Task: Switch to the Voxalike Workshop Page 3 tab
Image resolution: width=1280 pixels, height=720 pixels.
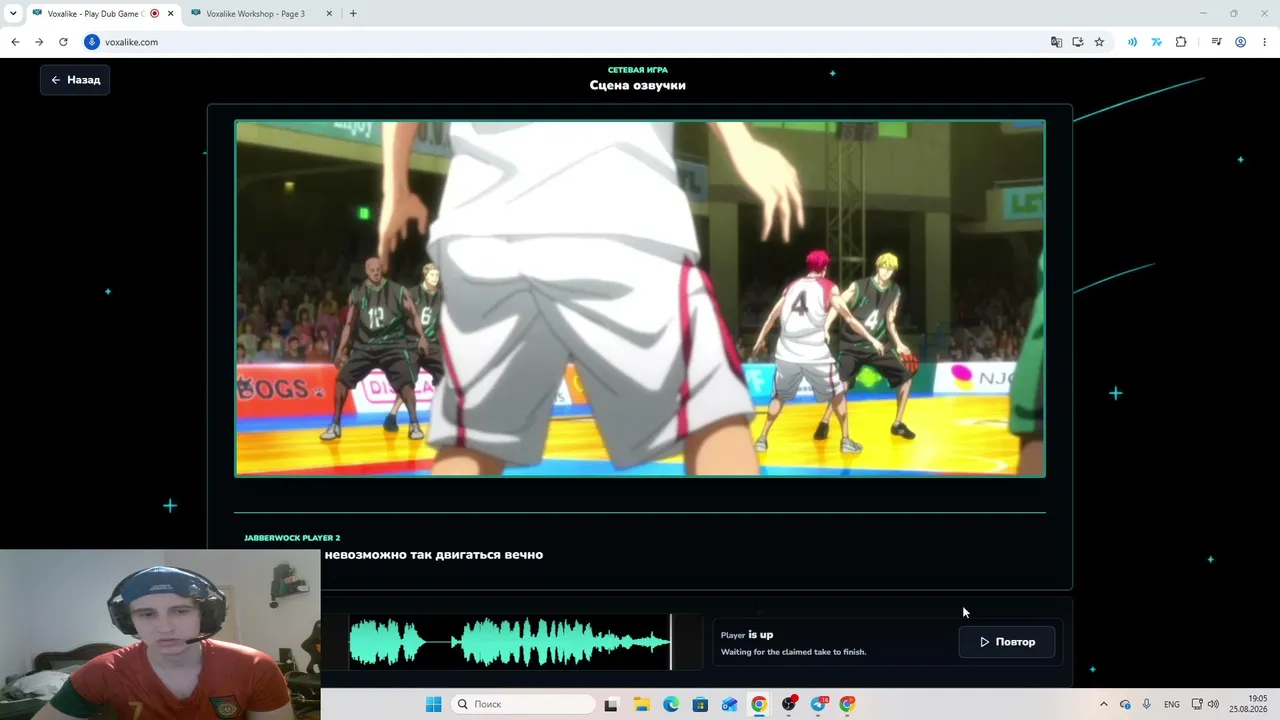Action: (x=256, y=14)
